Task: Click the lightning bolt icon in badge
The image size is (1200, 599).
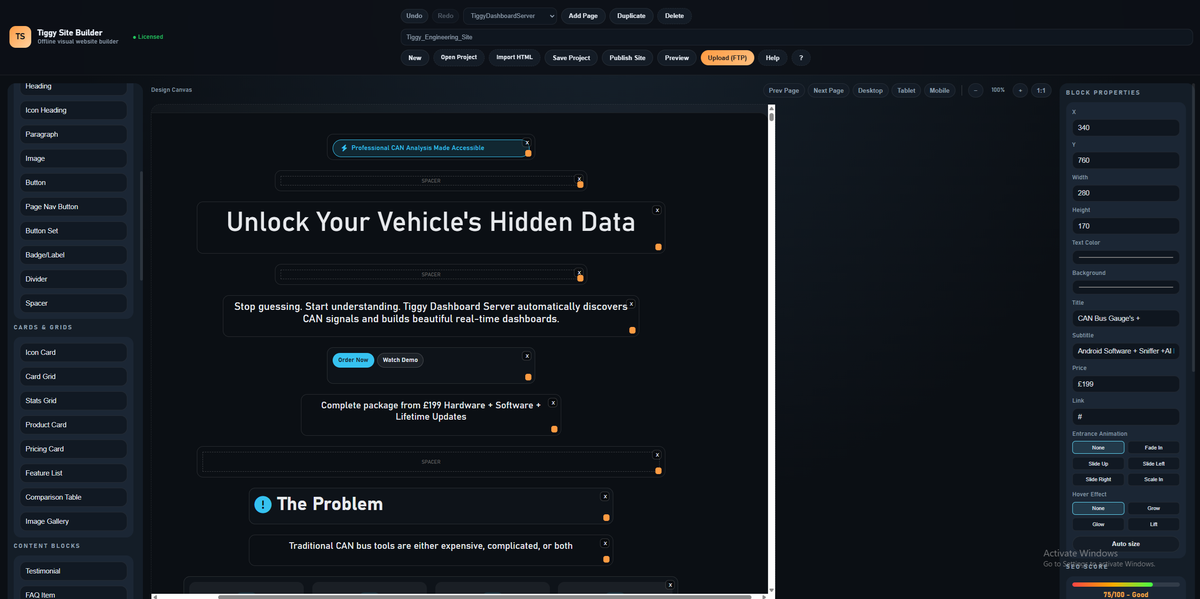Action: [x=345, y=148]
